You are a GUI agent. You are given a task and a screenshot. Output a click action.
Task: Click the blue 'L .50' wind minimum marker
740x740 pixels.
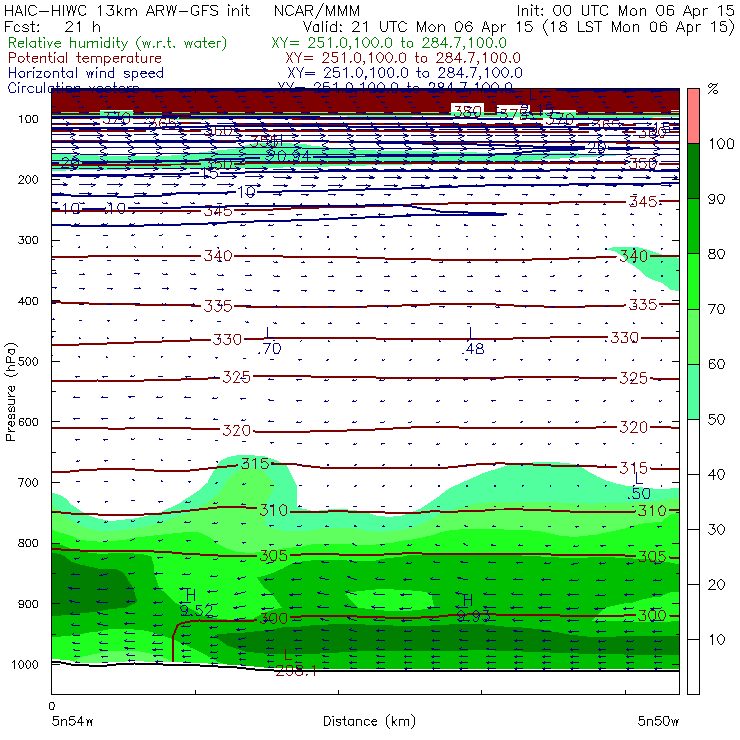[x=639, y=487]
